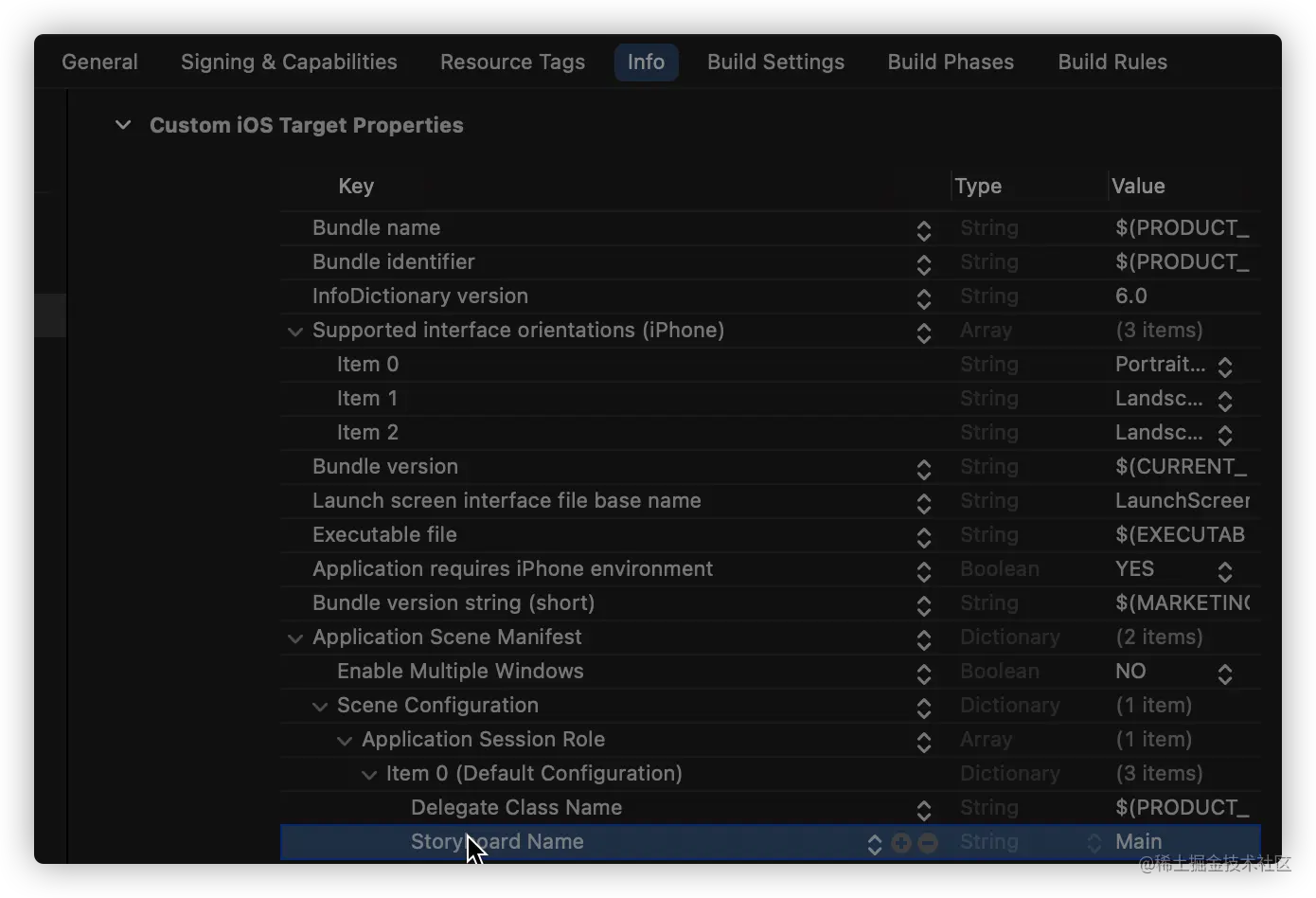This screenshot has width=1316, height=898.
Task: Open key picker arrows for Bundle identifier
Action: pyautogui.click(x=924, y=264)
